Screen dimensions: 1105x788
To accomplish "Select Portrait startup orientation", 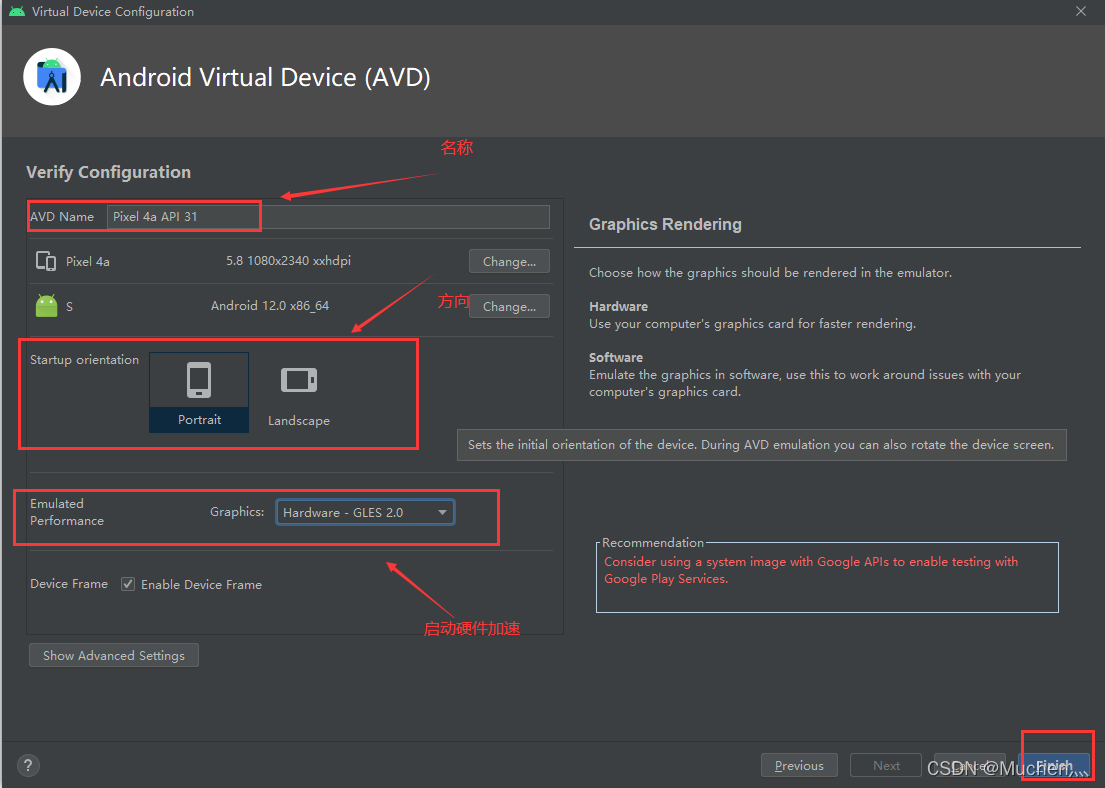I will pyautogui.click(x=199, y=393).
